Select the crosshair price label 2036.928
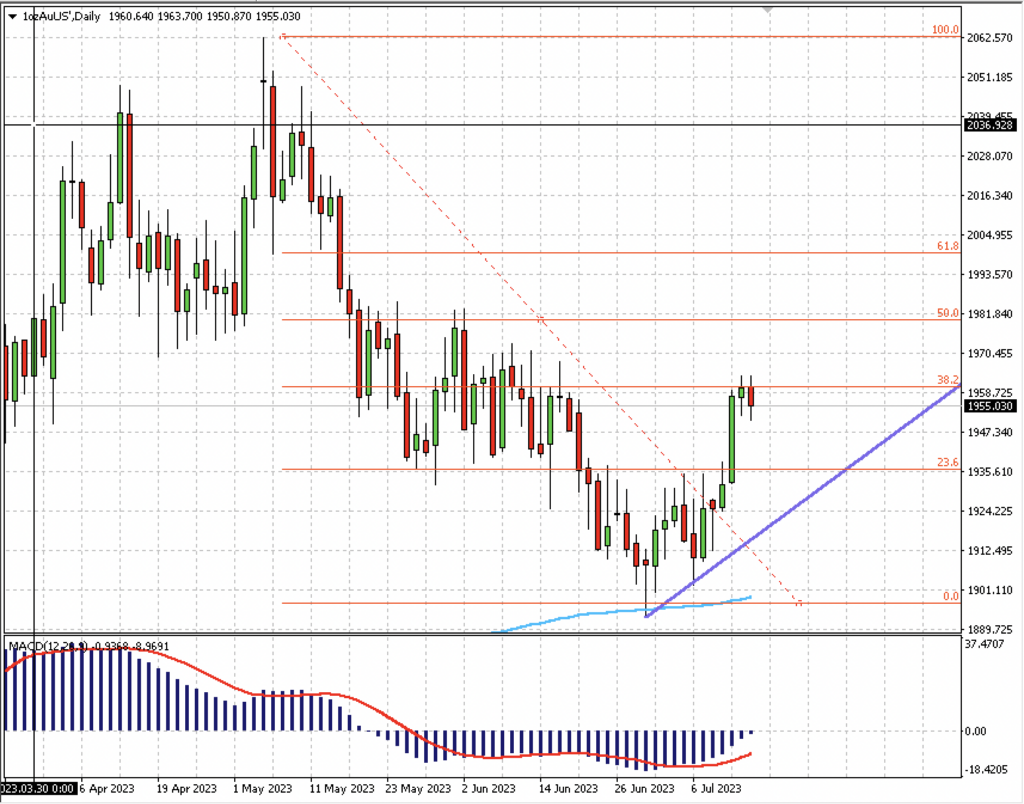 click(989, 125)
